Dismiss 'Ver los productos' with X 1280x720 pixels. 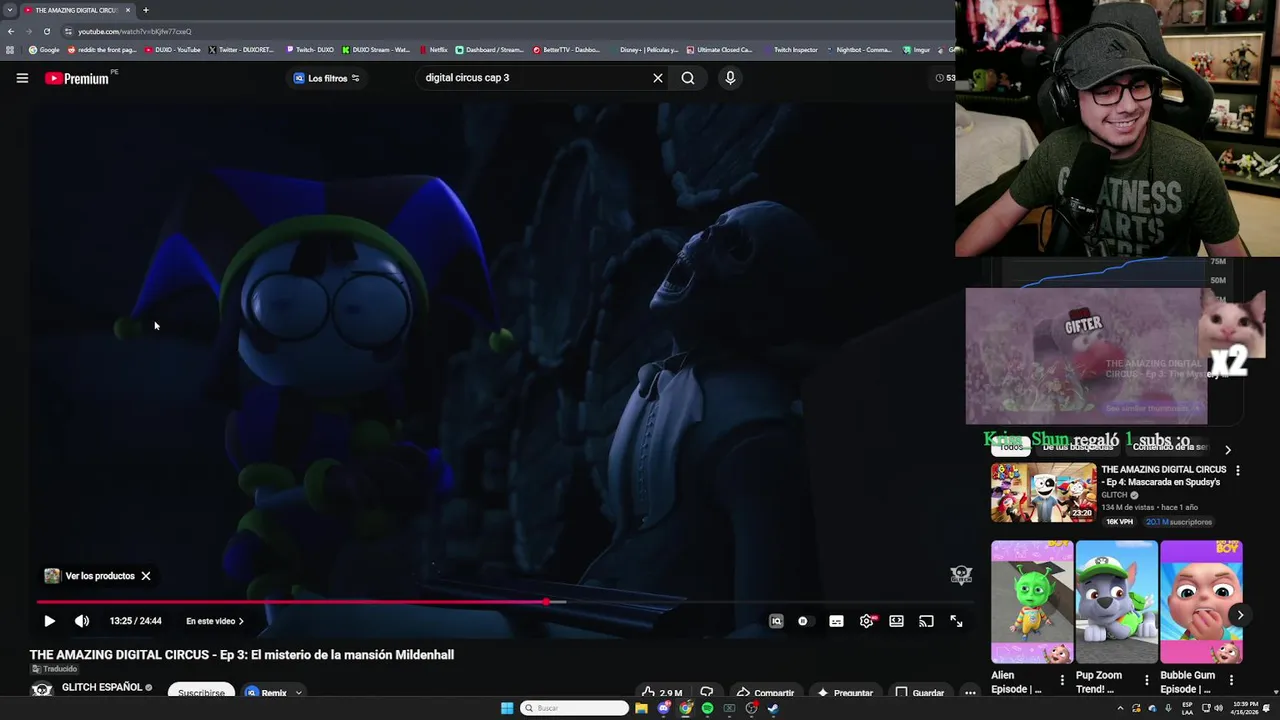[146, 576]
